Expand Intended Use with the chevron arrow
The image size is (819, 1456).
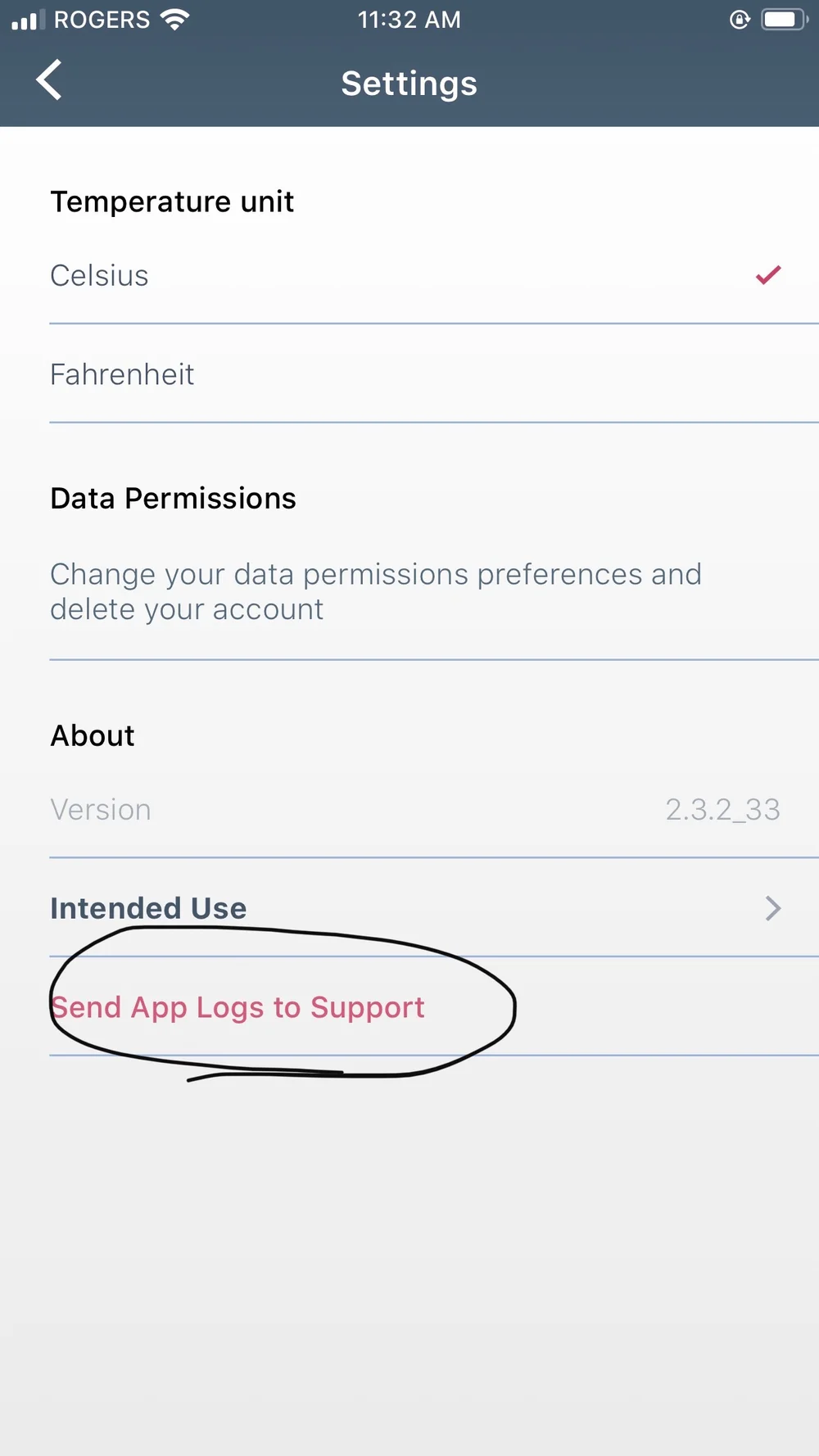(772, 908)
